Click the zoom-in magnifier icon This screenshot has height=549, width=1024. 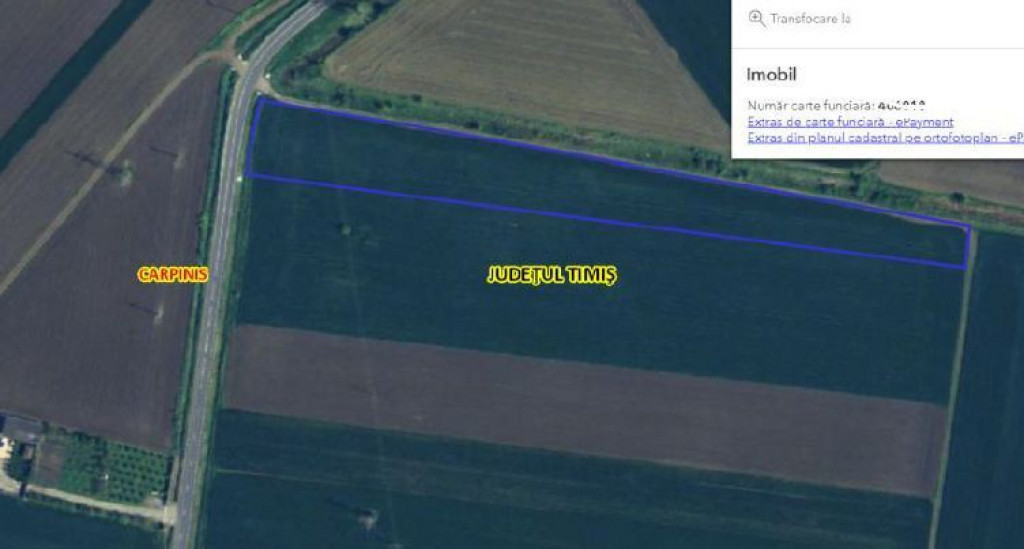pos(756,18)
